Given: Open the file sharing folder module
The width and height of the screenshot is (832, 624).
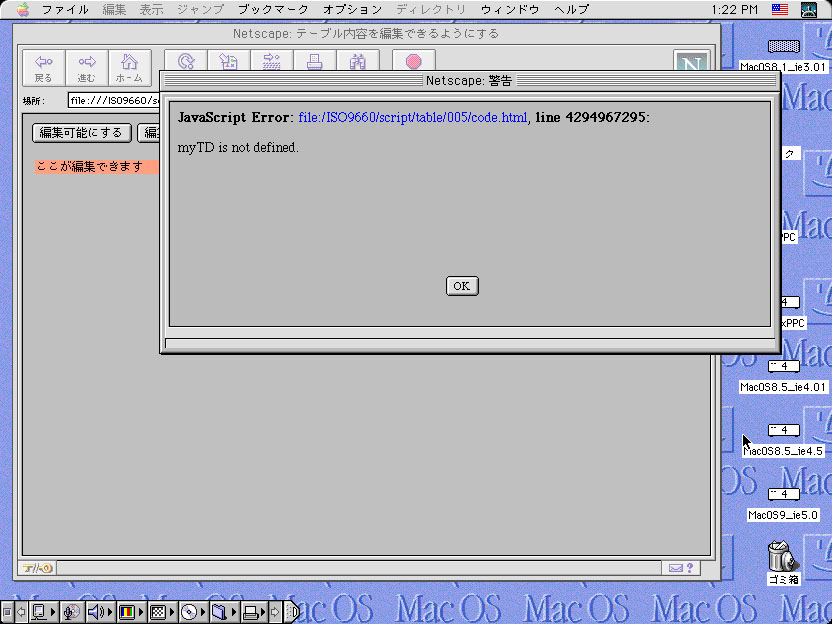Looking at the screenshot, I should click(x=224, y=612).
